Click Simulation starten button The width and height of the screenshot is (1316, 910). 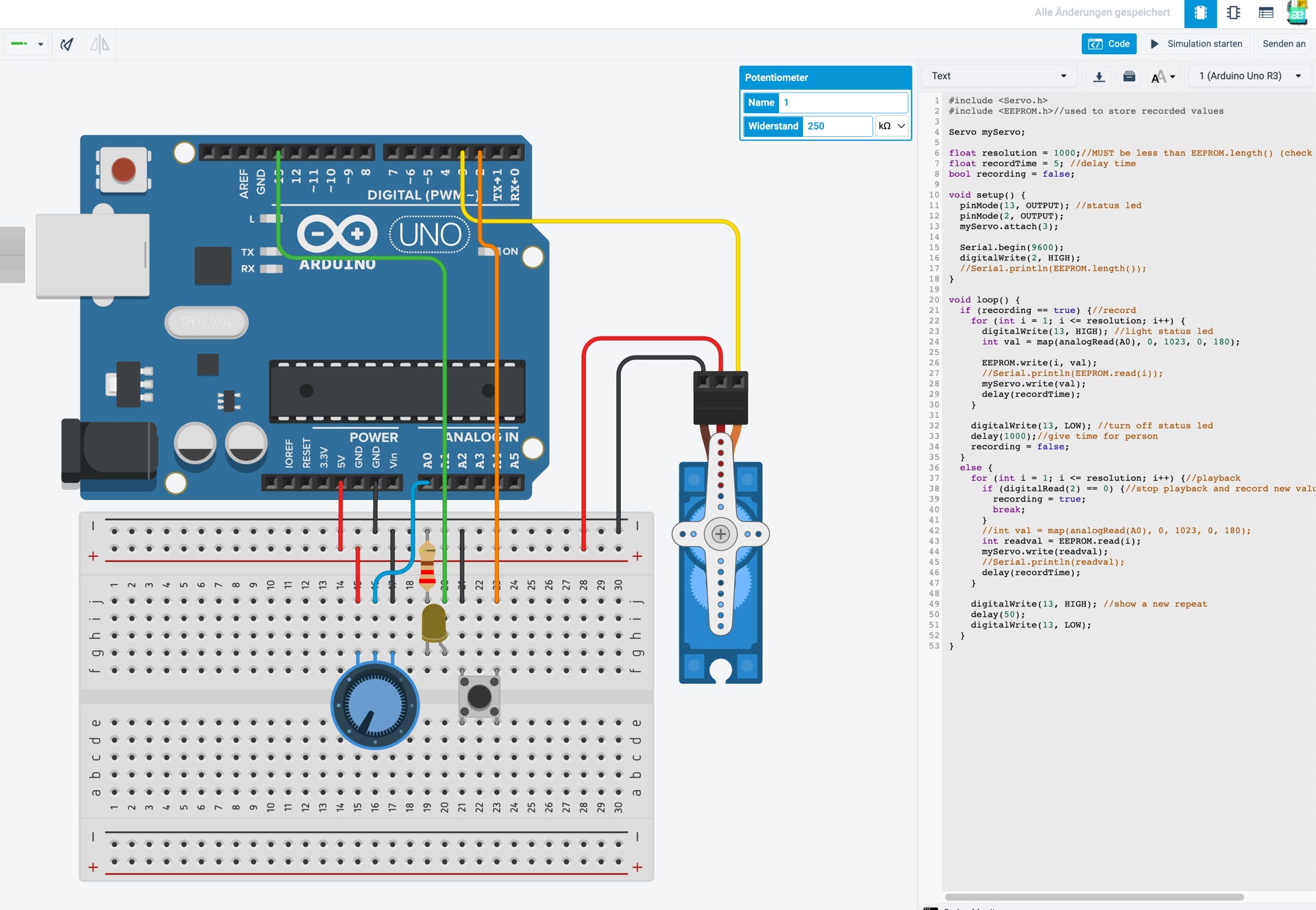pyautogui.click(x=1196, y=44)
